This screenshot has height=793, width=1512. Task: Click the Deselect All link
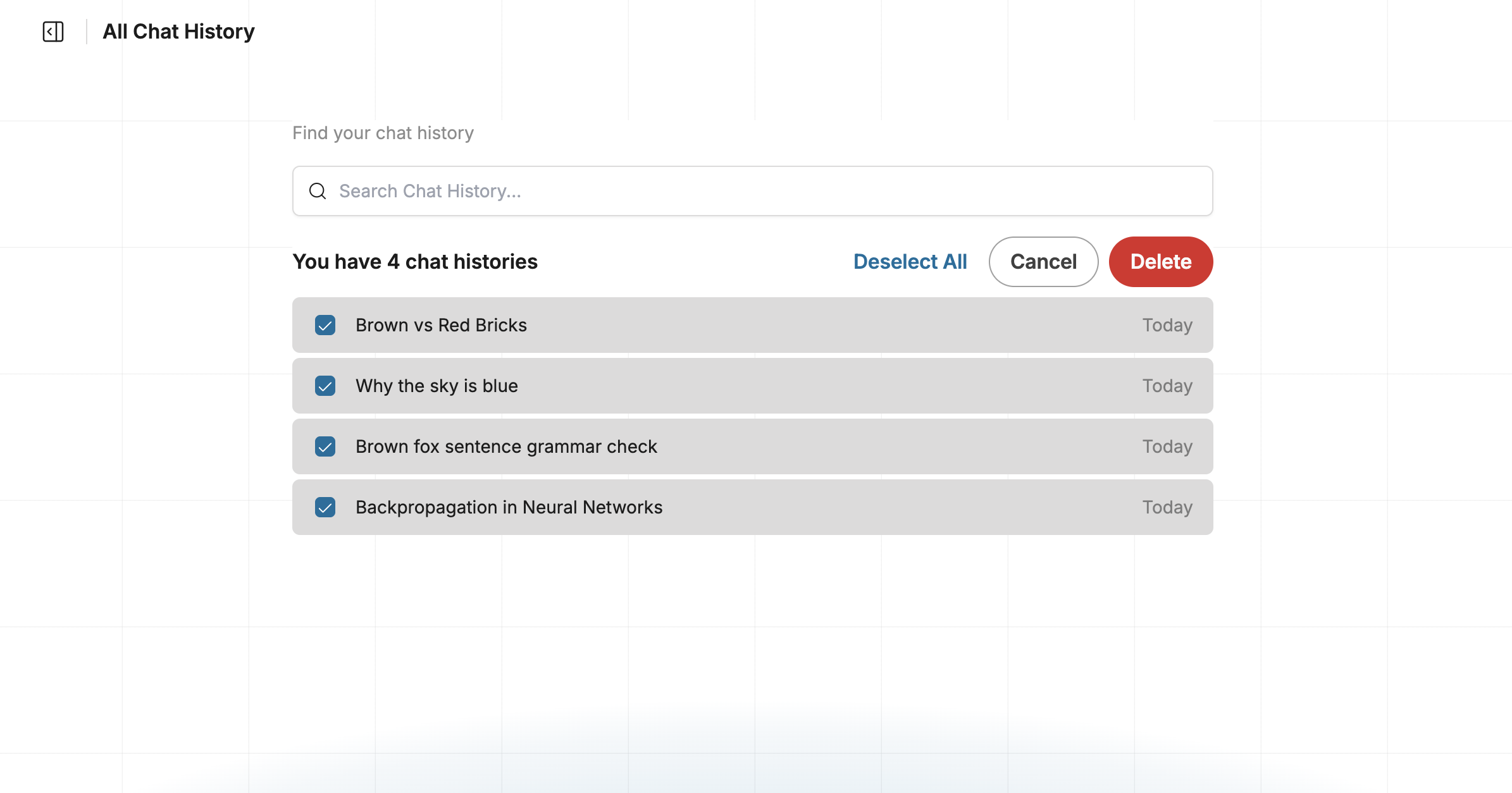point(910,262)
